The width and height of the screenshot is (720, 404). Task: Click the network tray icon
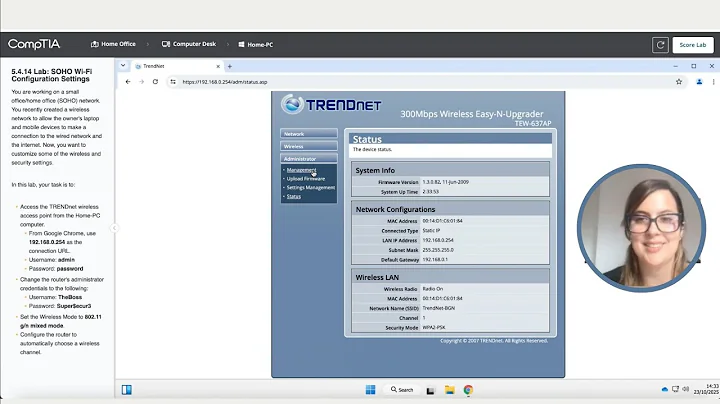coord(675,389)
